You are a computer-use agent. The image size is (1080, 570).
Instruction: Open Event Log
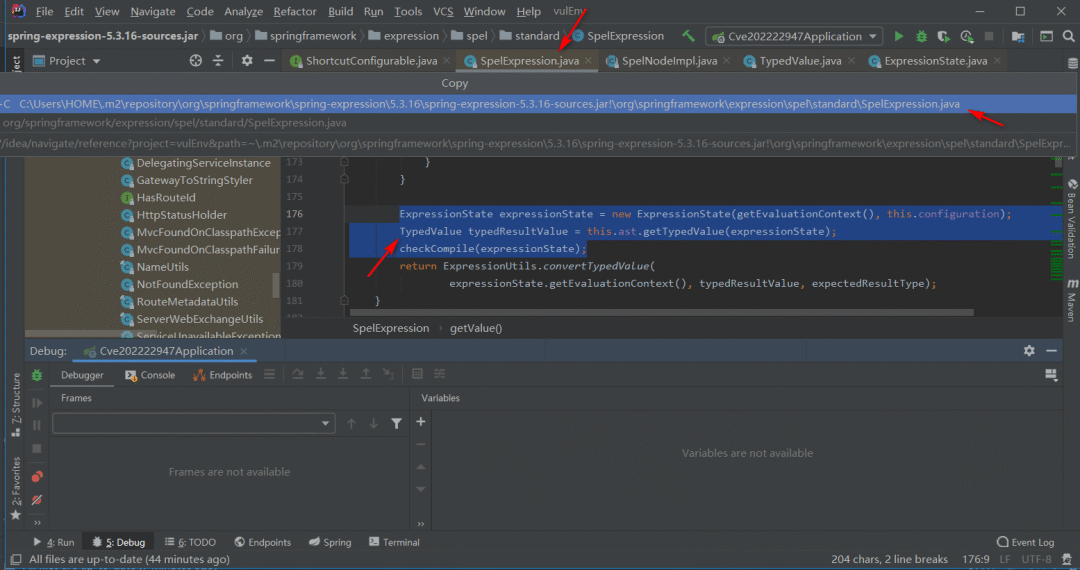point(1026,542)
